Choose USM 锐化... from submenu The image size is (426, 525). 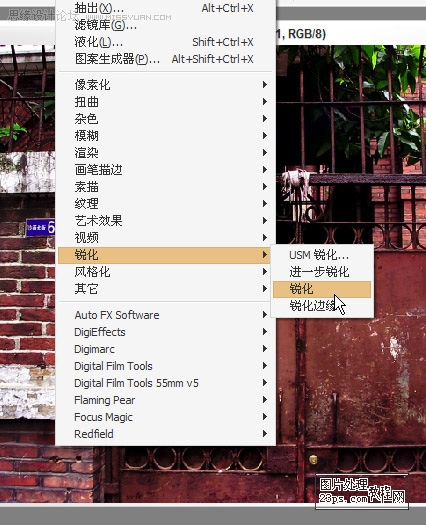[x=322, y=255]
